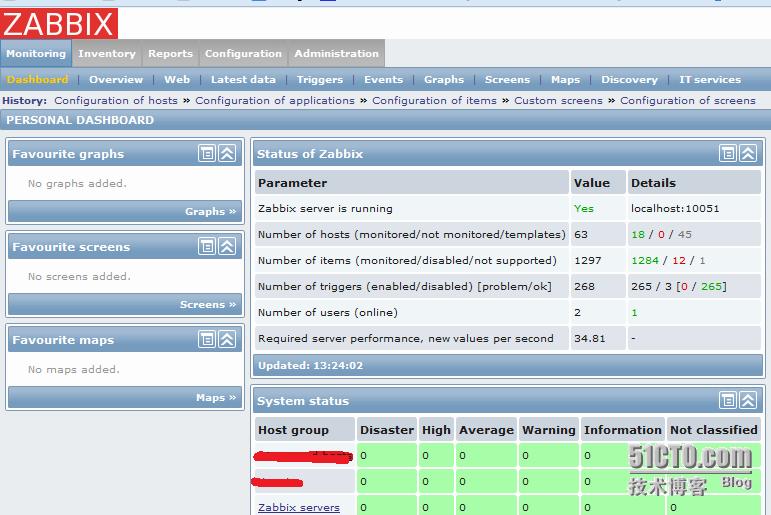Click the localhost:10051 details cell
This screenshot has width=771, height=515.
click(694, 208)
